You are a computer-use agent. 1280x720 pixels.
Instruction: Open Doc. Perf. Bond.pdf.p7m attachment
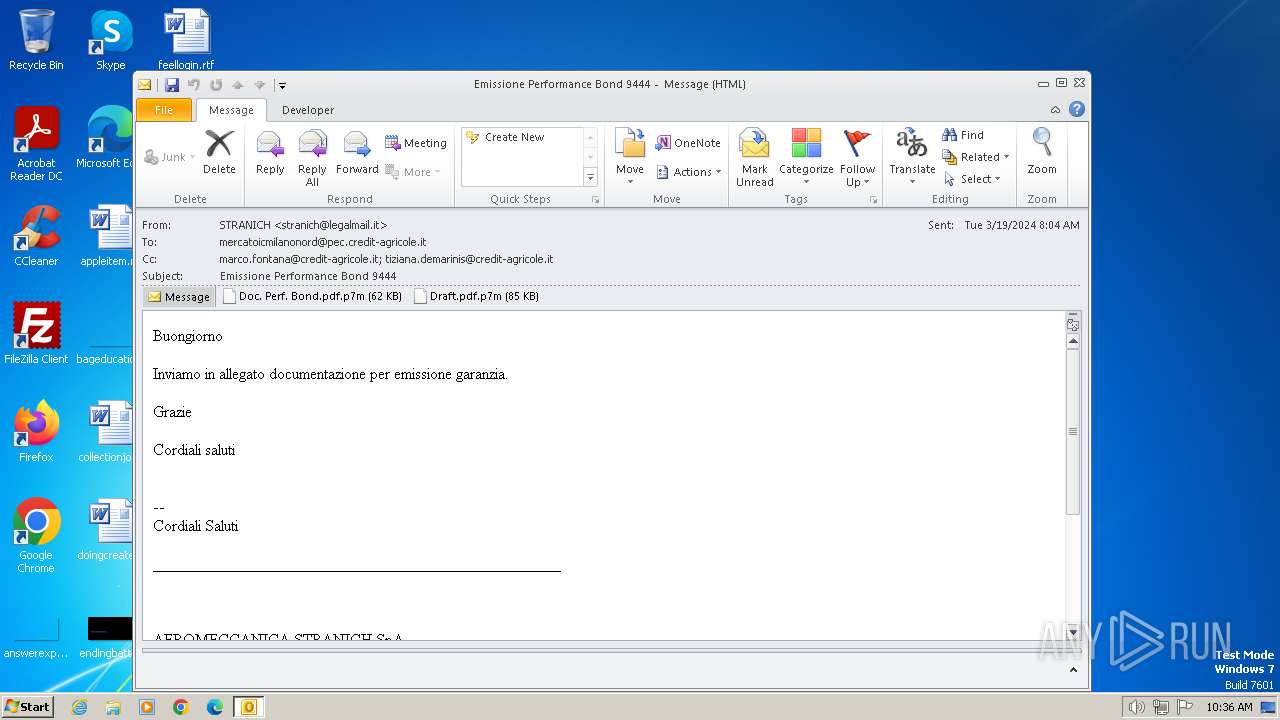point(312,297)
